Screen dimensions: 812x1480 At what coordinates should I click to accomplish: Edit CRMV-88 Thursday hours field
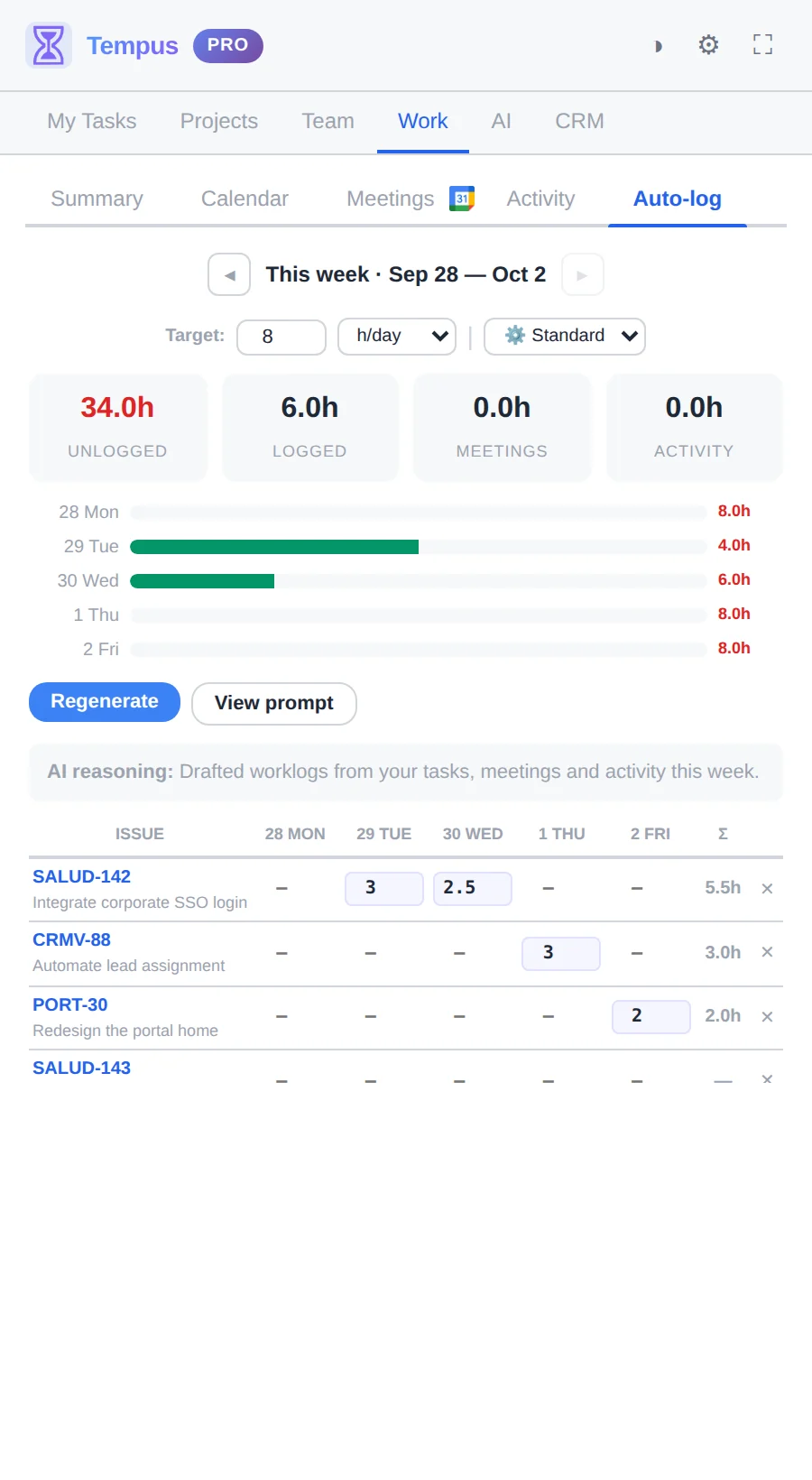pyautogui.click(x=561, y=953)
